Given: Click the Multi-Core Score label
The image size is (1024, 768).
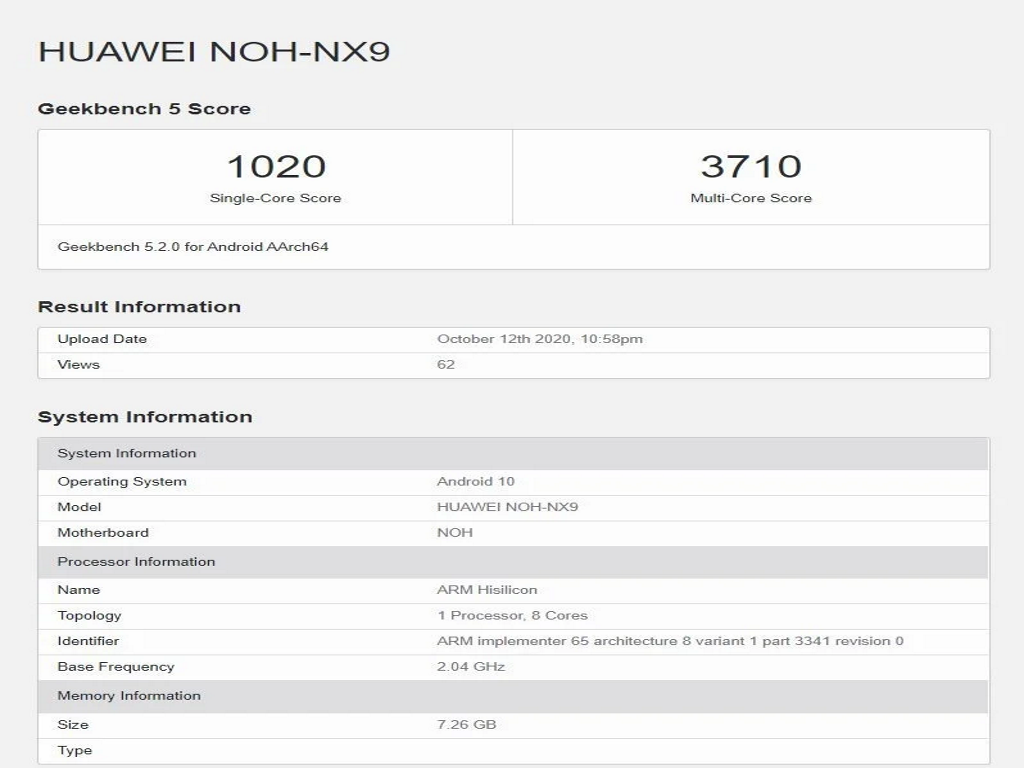Looking at the screenshot, I should point(751,198).
